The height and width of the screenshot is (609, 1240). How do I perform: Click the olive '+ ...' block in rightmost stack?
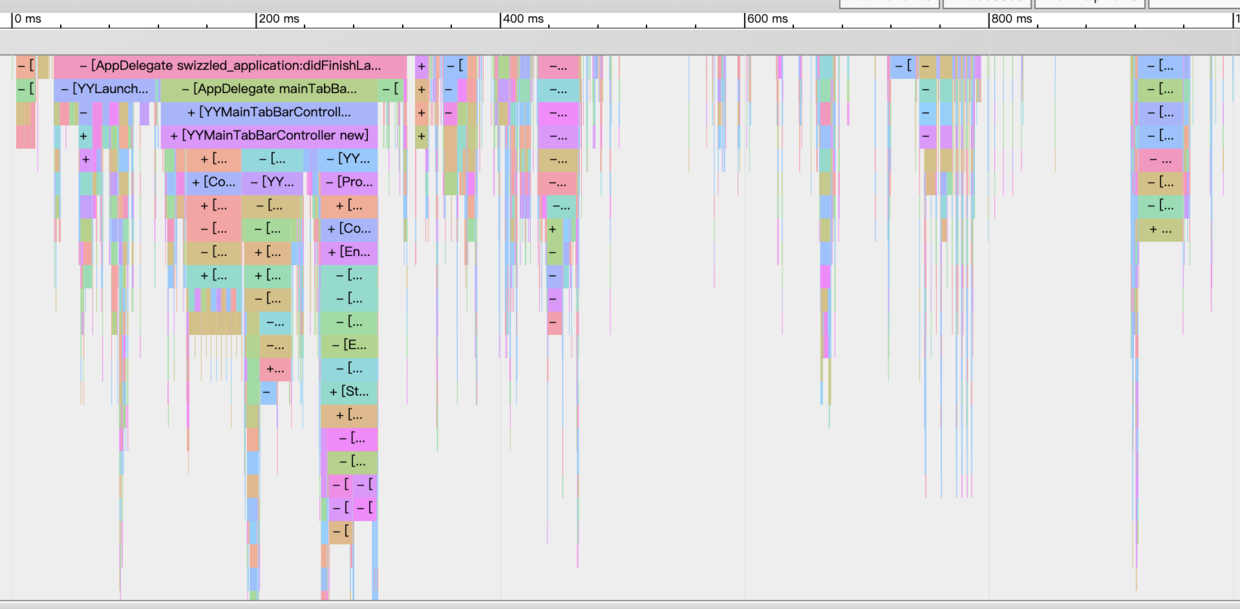tap(1160, 229)
